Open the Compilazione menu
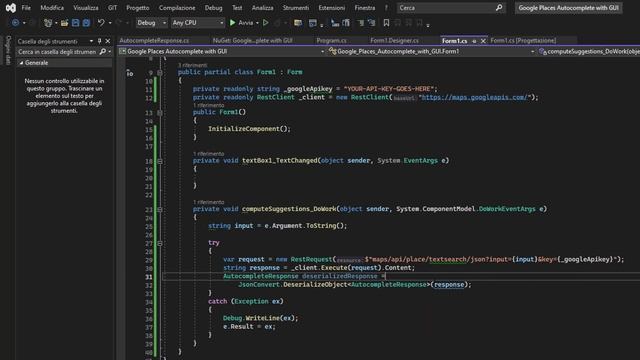 [177, 8]
